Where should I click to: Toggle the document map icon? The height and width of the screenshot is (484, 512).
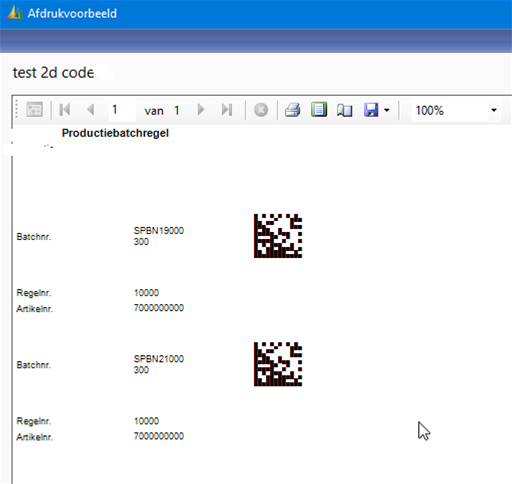coord(34,110)
